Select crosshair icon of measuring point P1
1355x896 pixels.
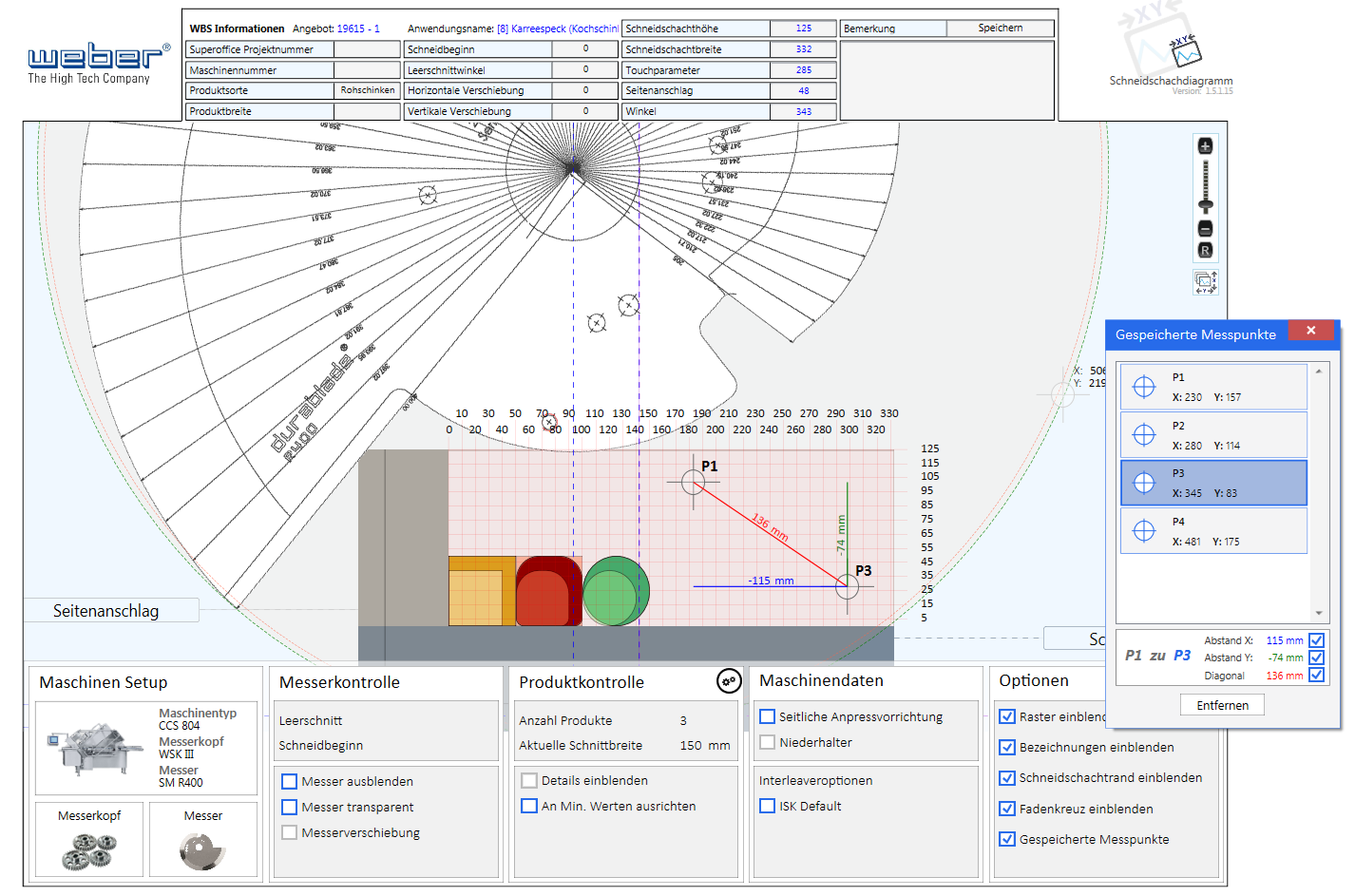point(1144,387)
